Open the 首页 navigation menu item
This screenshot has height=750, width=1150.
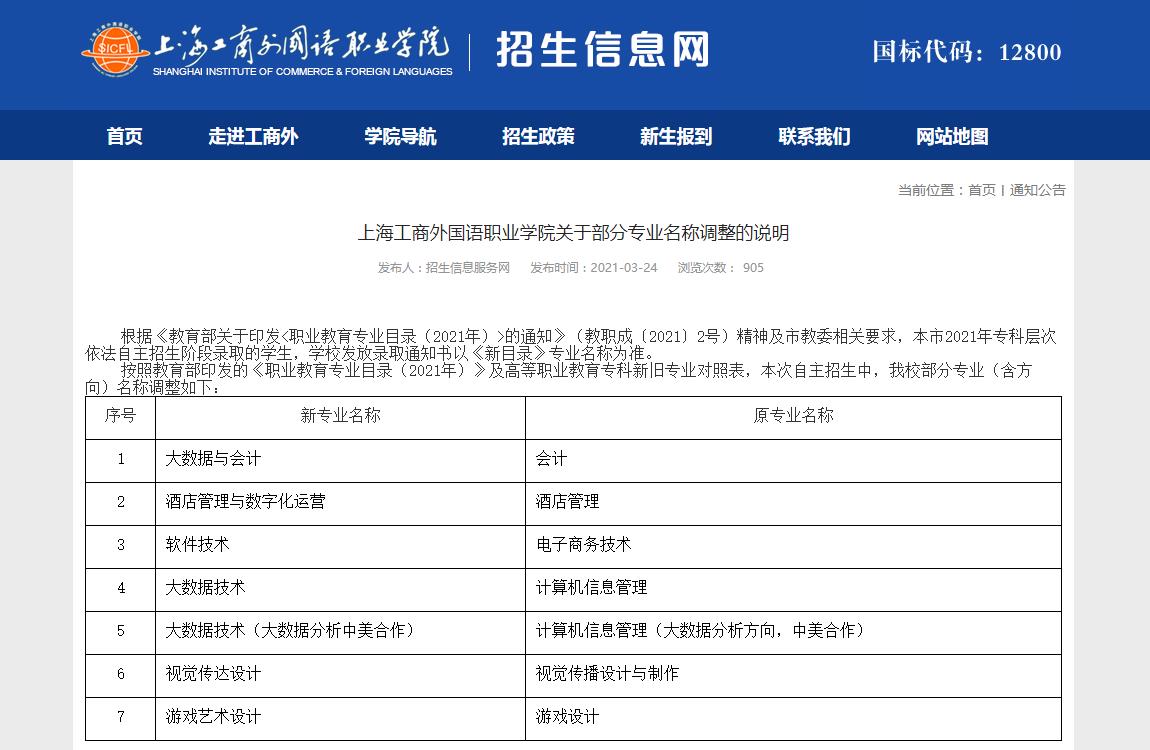[125, 136]
